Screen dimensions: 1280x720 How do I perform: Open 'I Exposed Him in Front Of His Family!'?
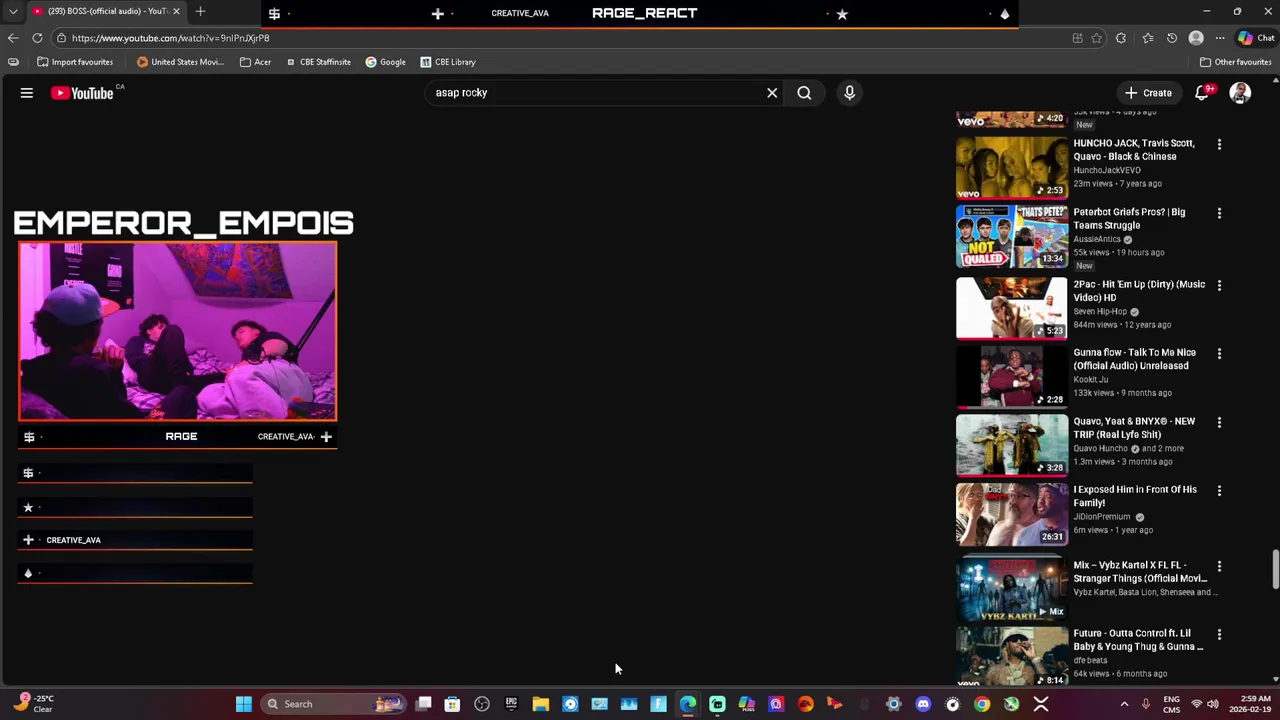[x=1135, y=496]
